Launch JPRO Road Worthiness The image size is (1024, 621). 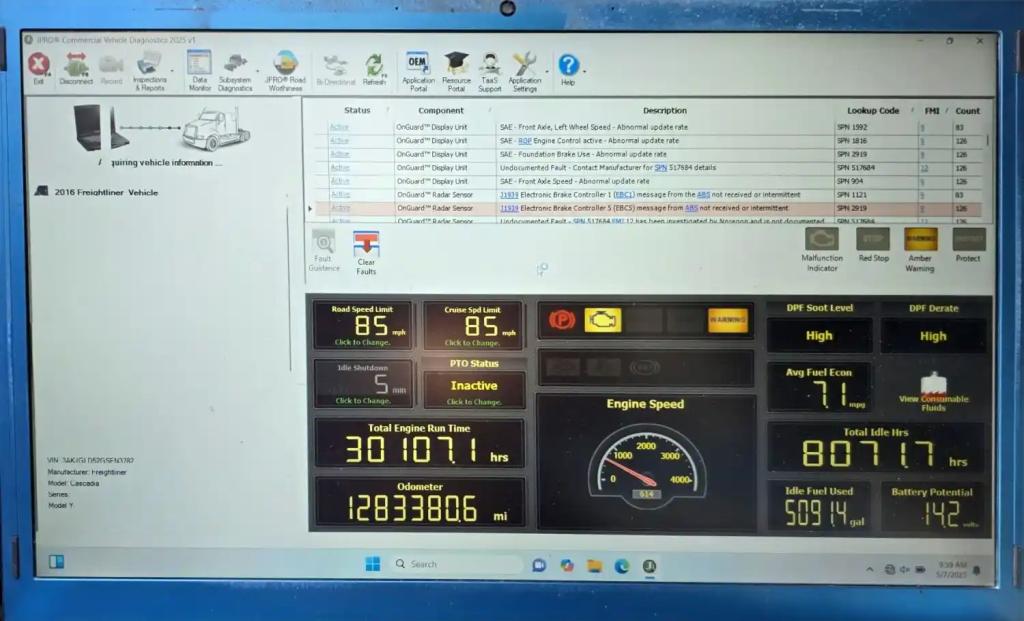click(x=285, y=66)
